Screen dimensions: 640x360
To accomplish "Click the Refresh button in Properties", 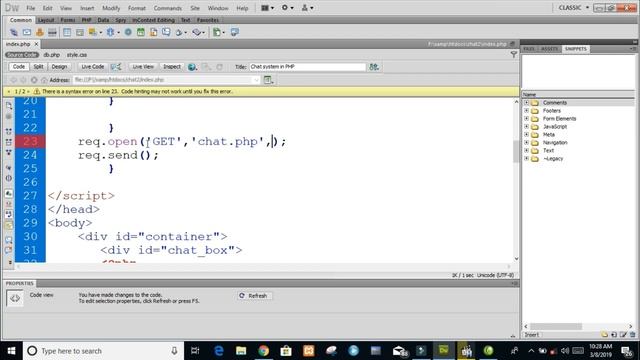I will click(254, 296).
